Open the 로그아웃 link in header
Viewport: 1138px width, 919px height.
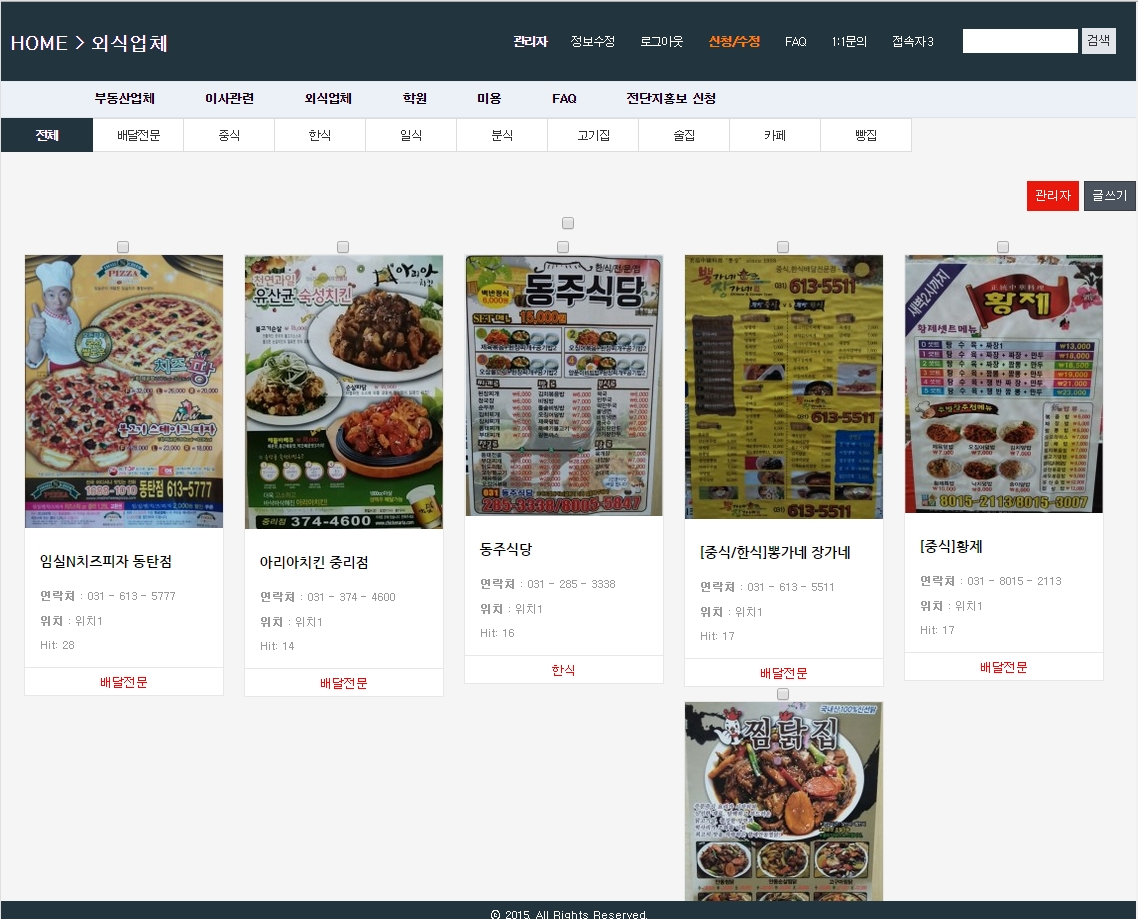(662, 42)
